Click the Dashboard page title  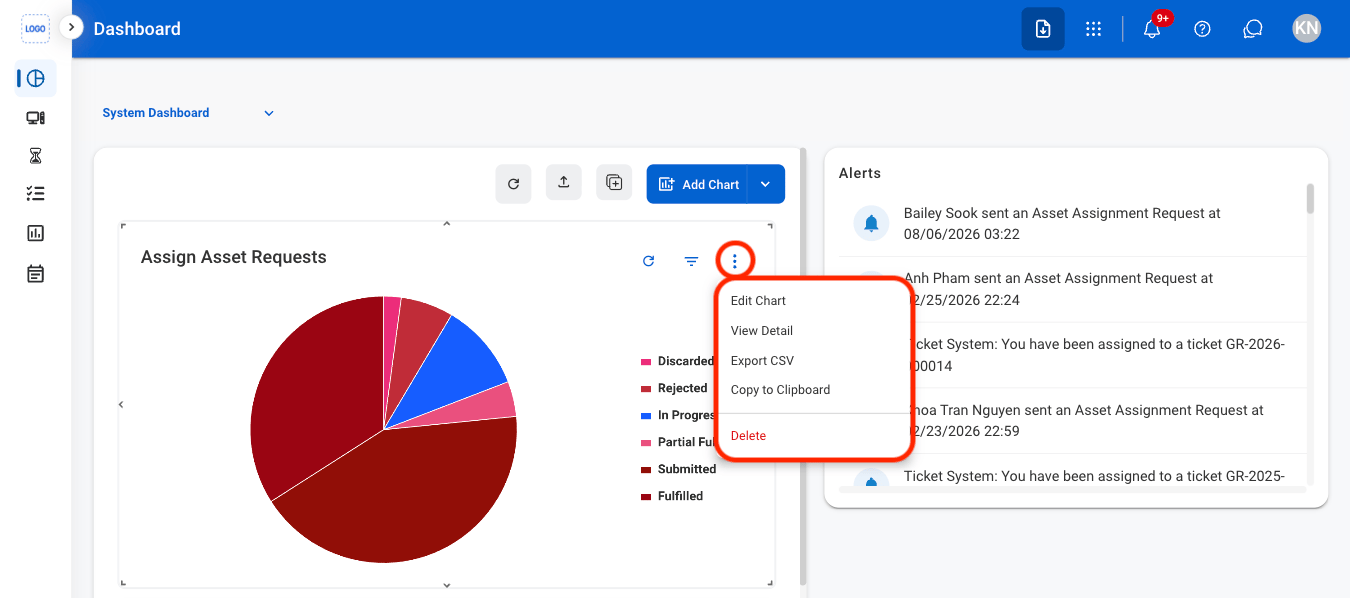point(137,29)
